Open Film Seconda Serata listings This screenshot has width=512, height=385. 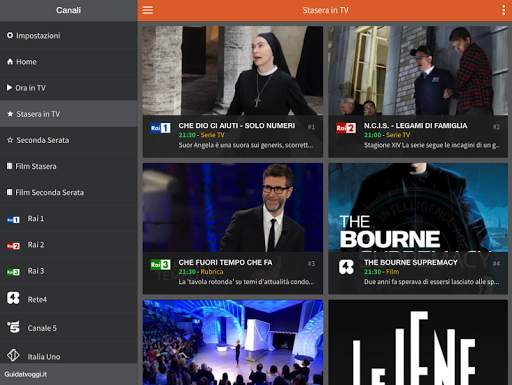(68, 192)
